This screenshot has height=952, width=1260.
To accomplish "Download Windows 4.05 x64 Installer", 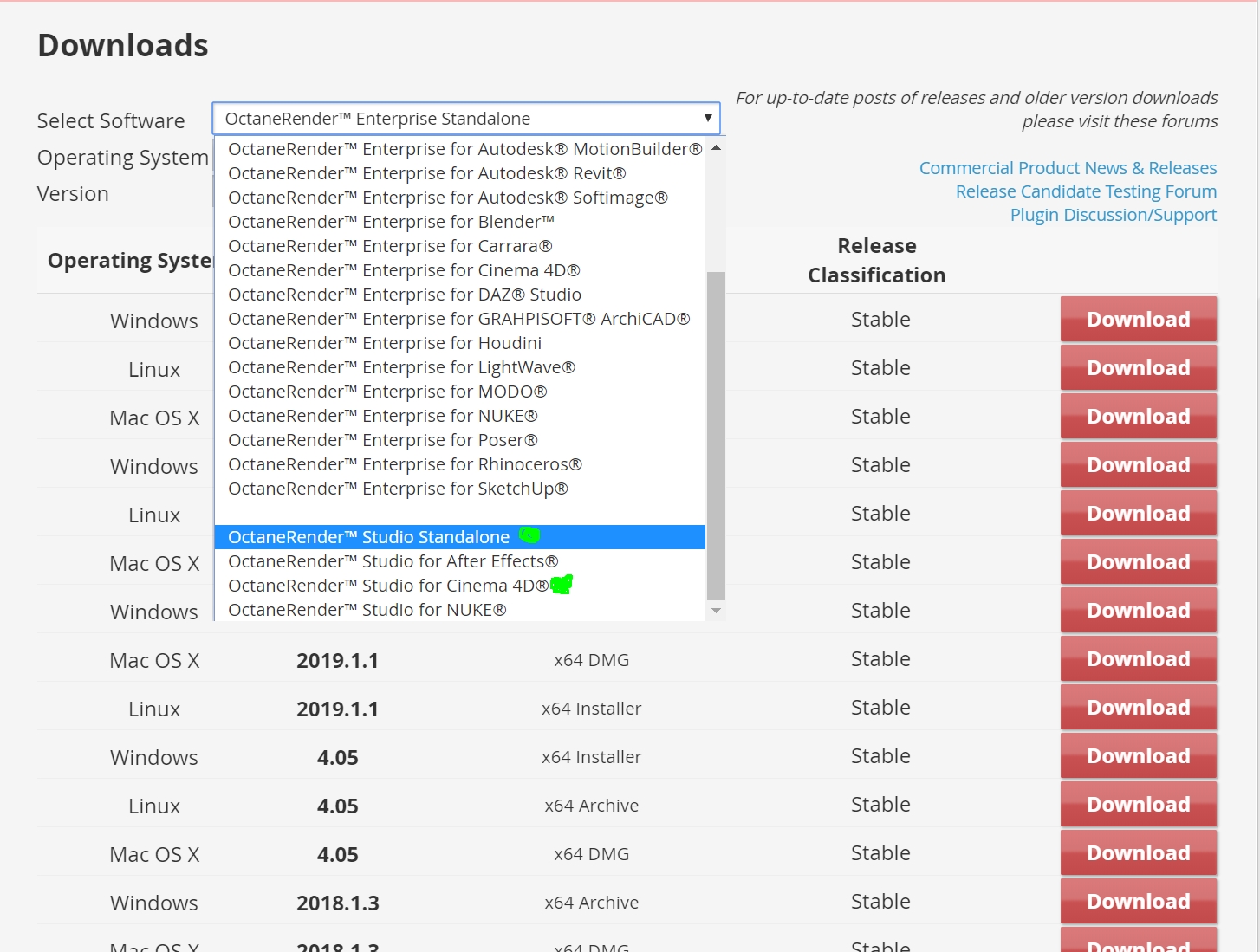I will [1139, 756].
